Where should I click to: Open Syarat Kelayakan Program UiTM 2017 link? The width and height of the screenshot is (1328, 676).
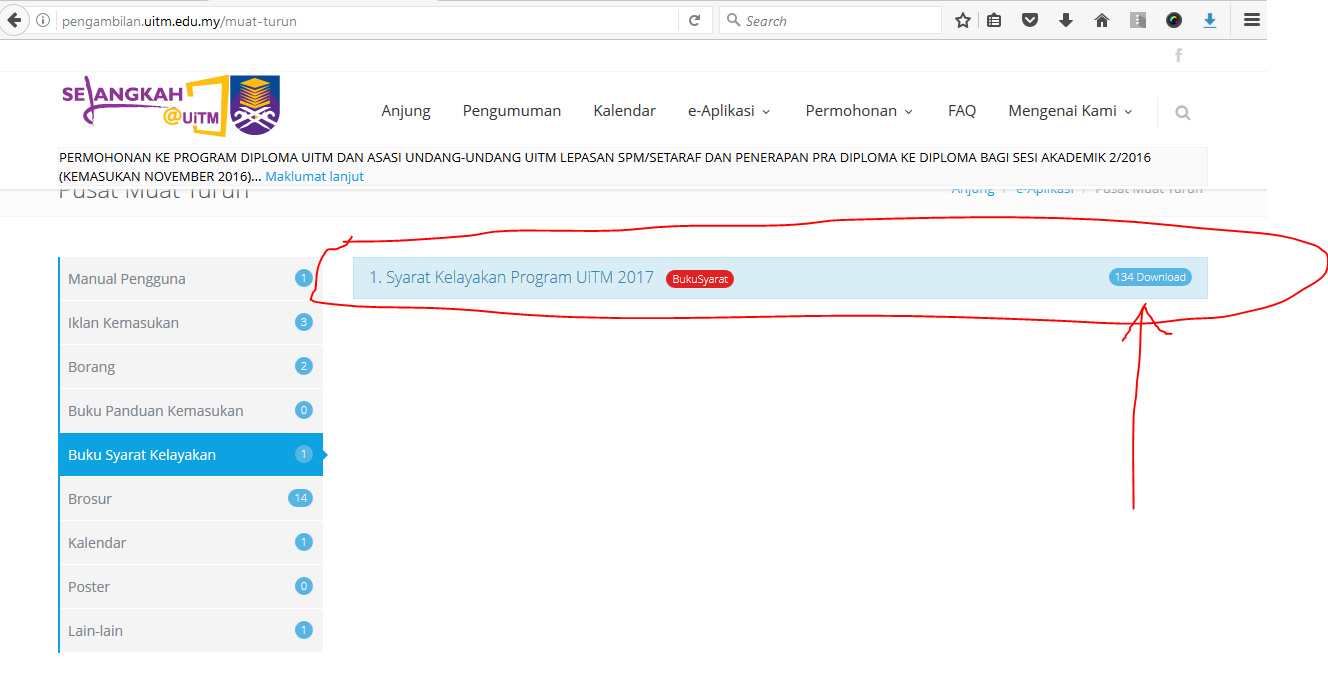(x=511, y=277)
